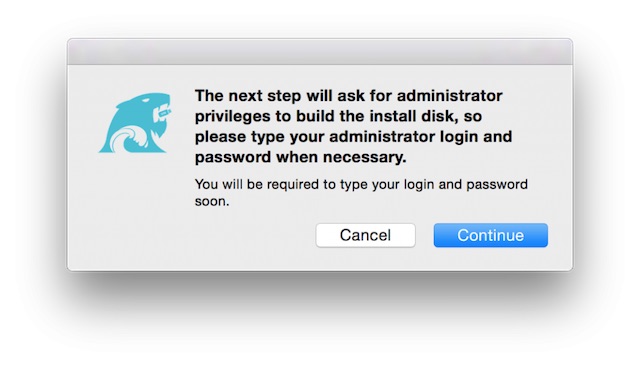
Task: Click the dialog's gray title bar
Action: 320,52
